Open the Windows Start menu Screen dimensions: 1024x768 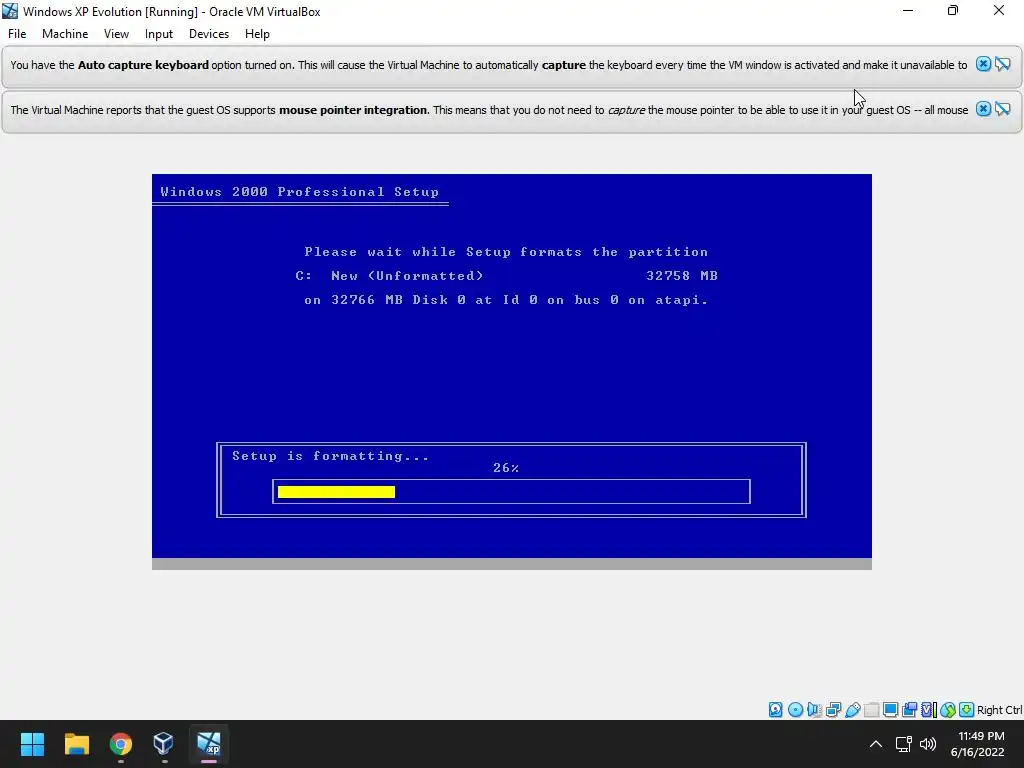(32, 744)
